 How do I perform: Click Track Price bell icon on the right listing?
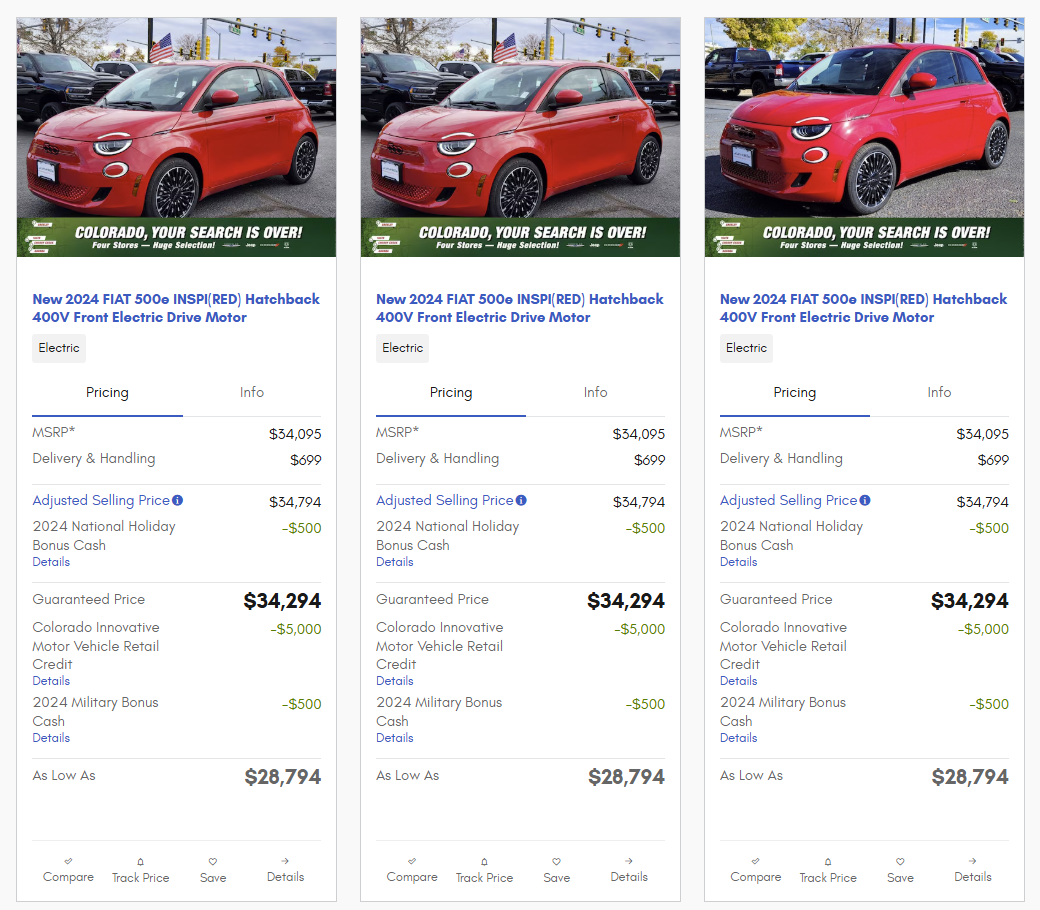click(x=828, y=861)
